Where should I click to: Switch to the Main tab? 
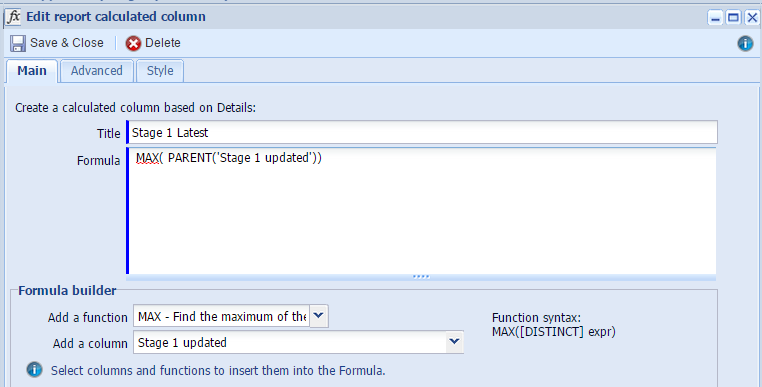pos(32,71)
